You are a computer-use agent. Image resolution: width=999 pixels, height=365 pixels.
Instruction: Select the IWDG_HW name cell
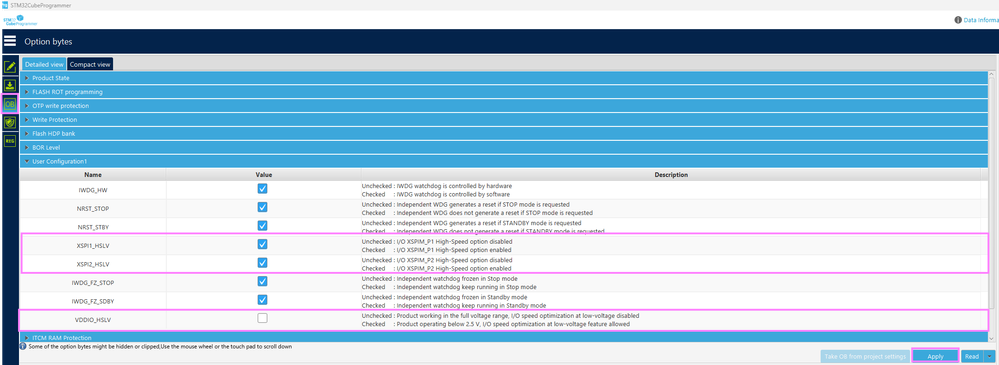92,190
